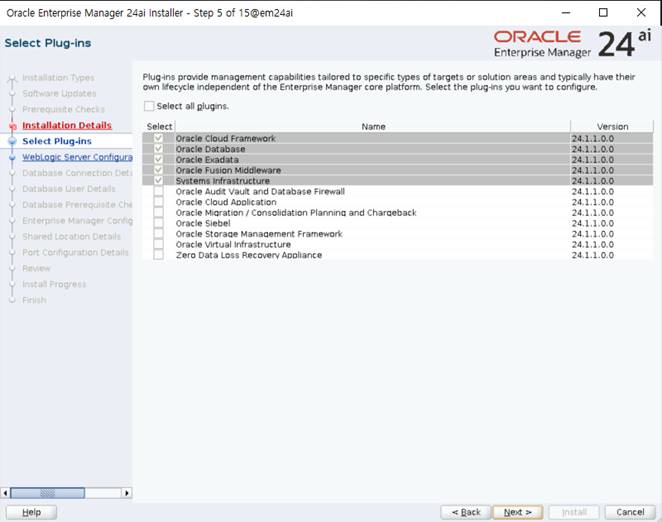Open WebLogic Server Configuration step link
The height and width of the screenshot is (522, 662).
coord(77,157)
